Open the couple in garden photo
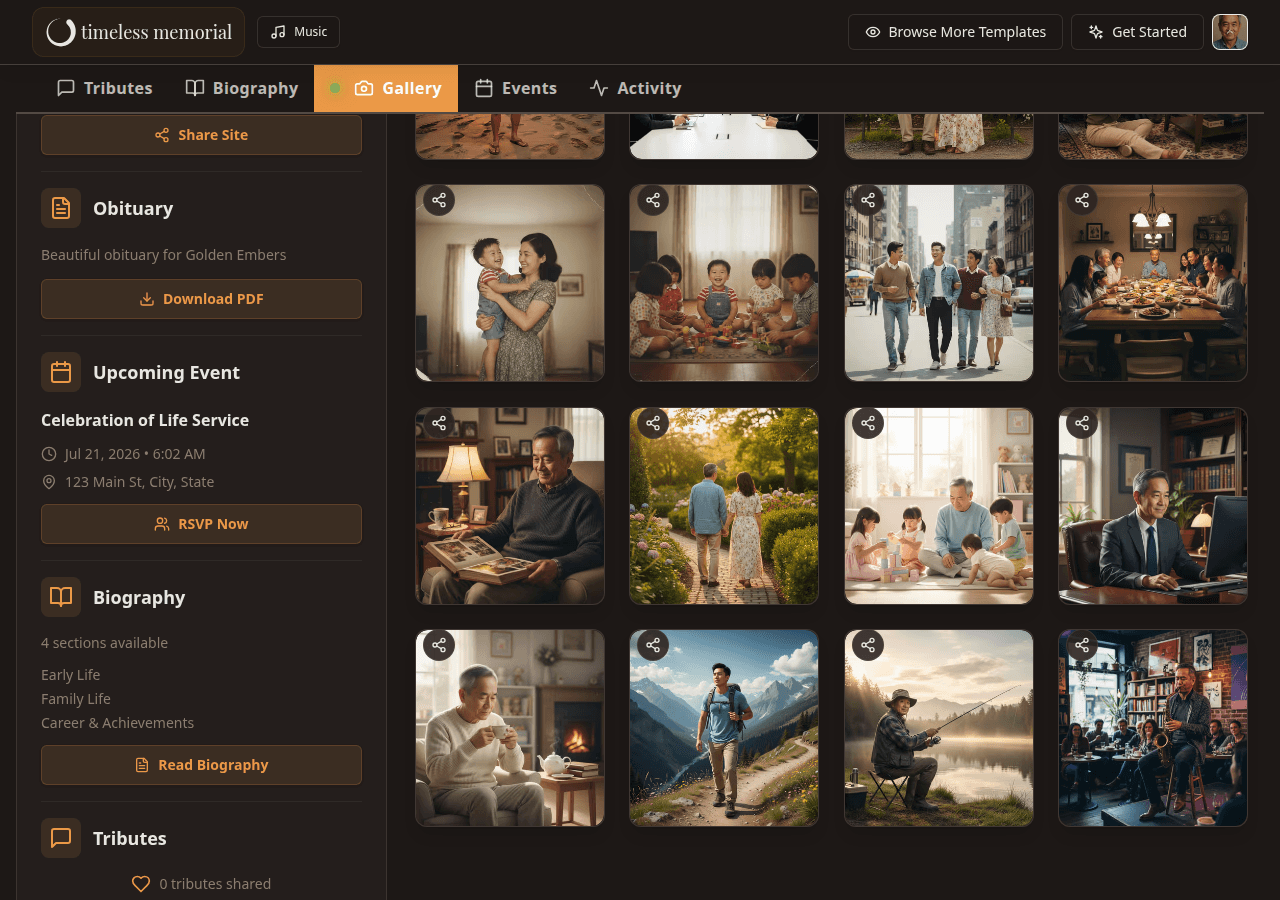 coord(724,506)
